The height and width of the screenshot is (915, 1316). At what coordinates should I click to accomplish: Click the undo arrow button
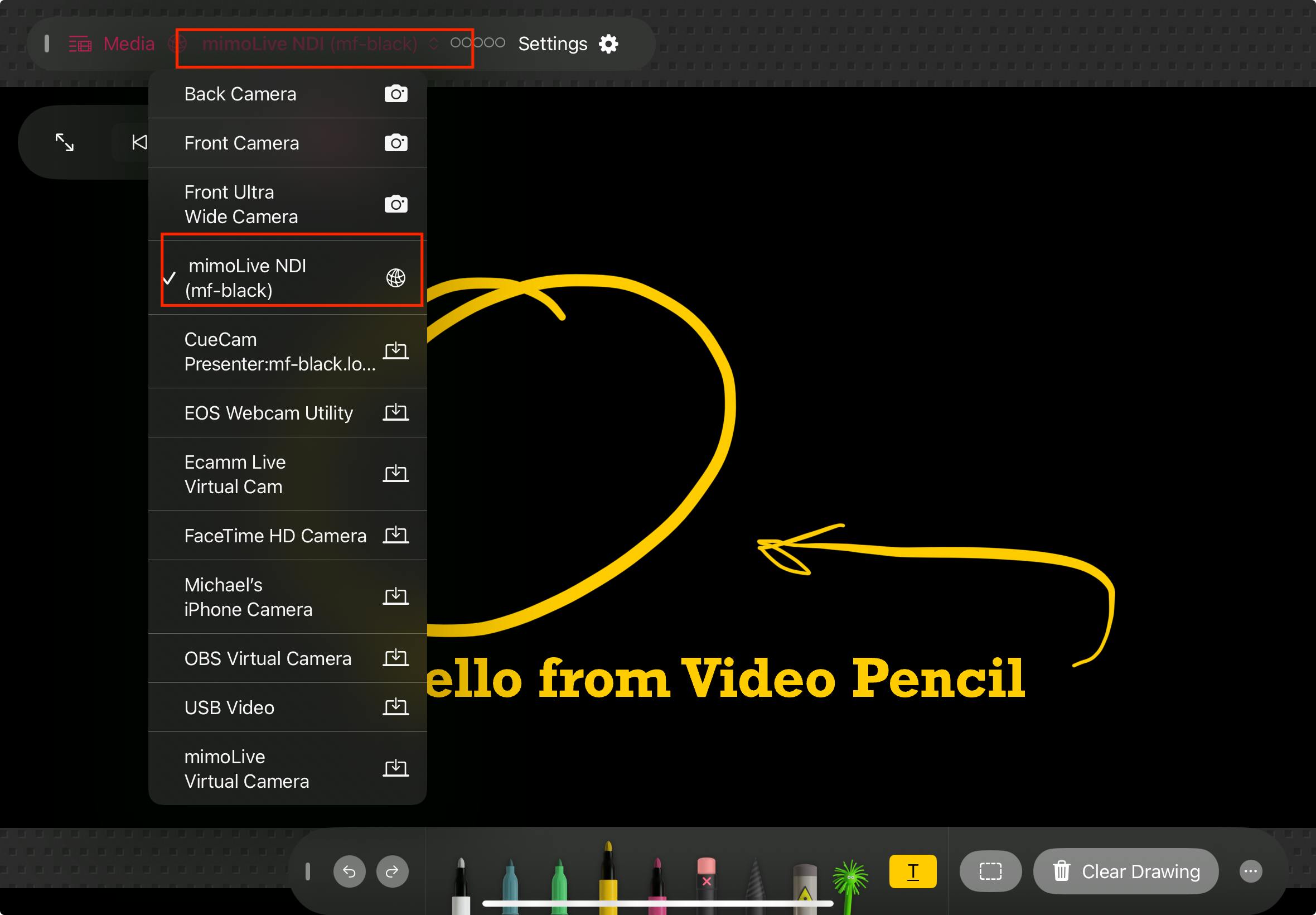[x=349, y=871]
